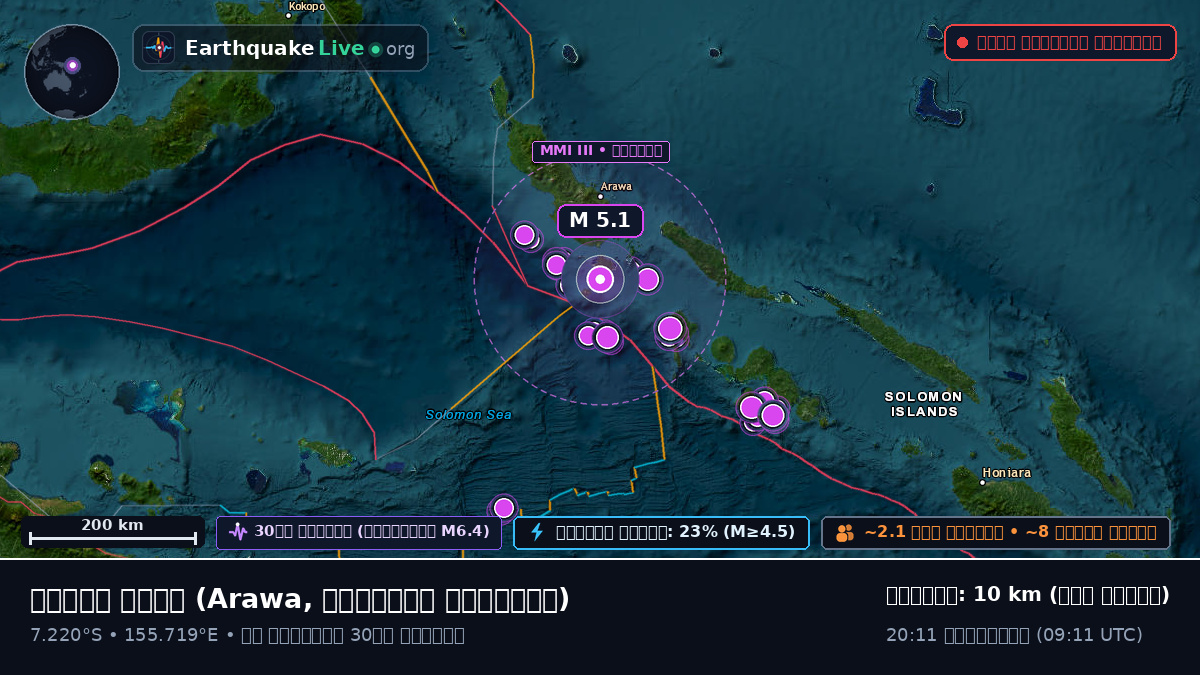This screenshot has width=1200, height=675.
Task: Click the M6.4 text in the 30-day badge
Action: click(465, 532)
